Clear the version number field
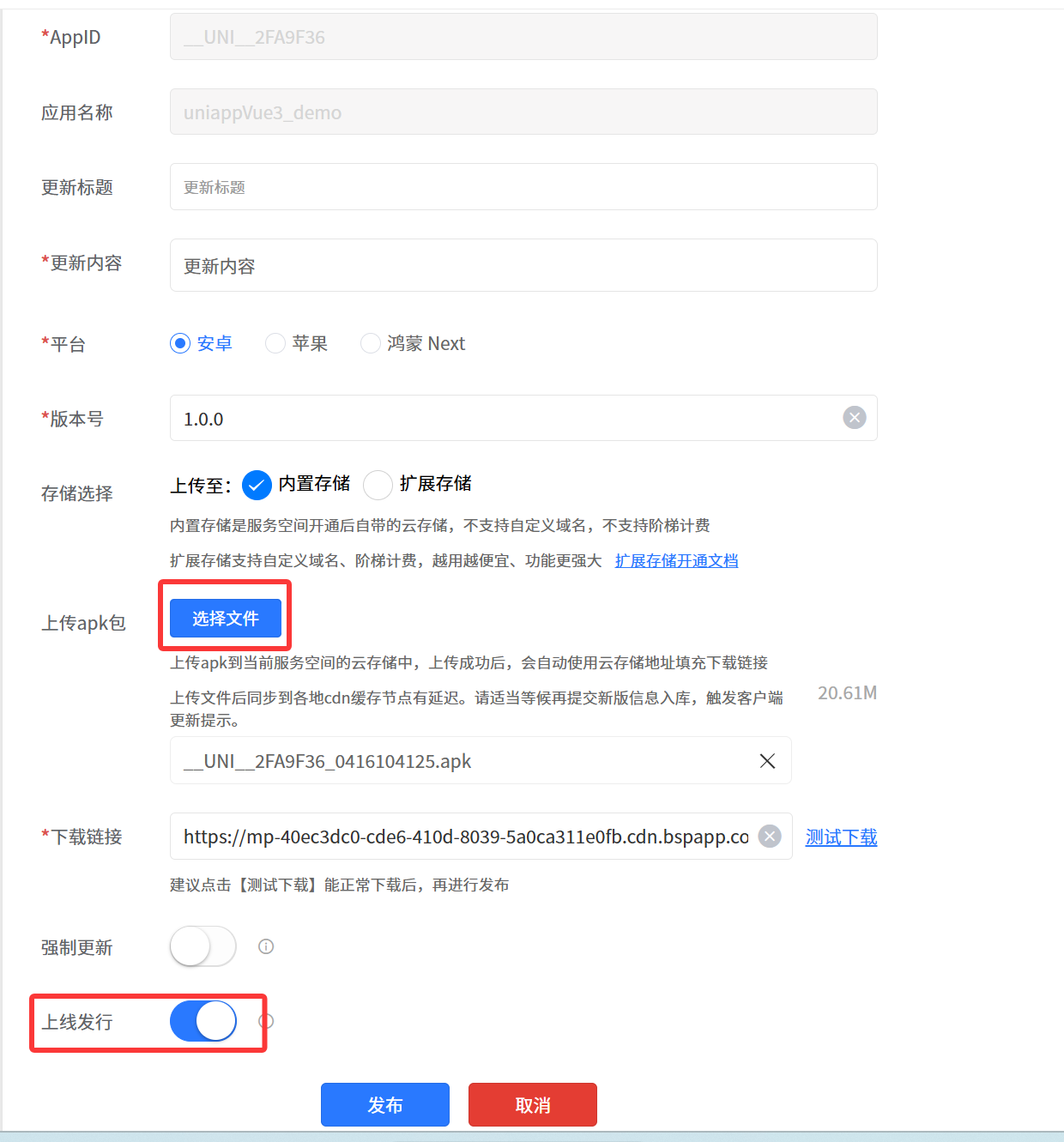Screen dimensions: 1064x1142 click(855, 418)
